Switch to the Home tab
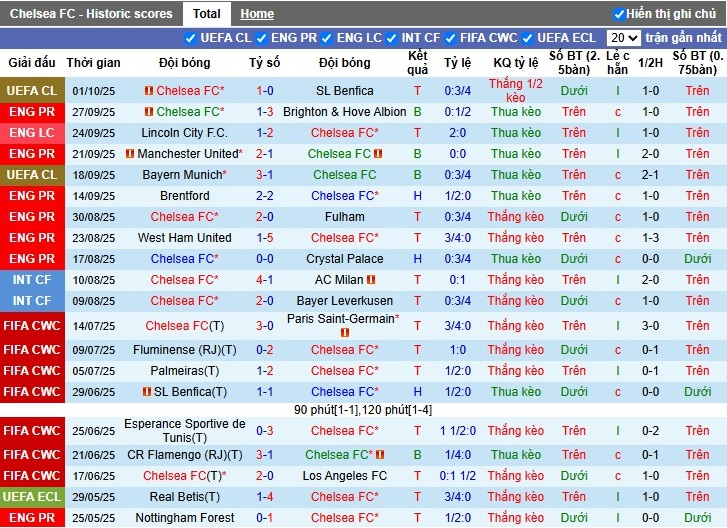This screenshot has width=727, height=528. coord(257,14)
